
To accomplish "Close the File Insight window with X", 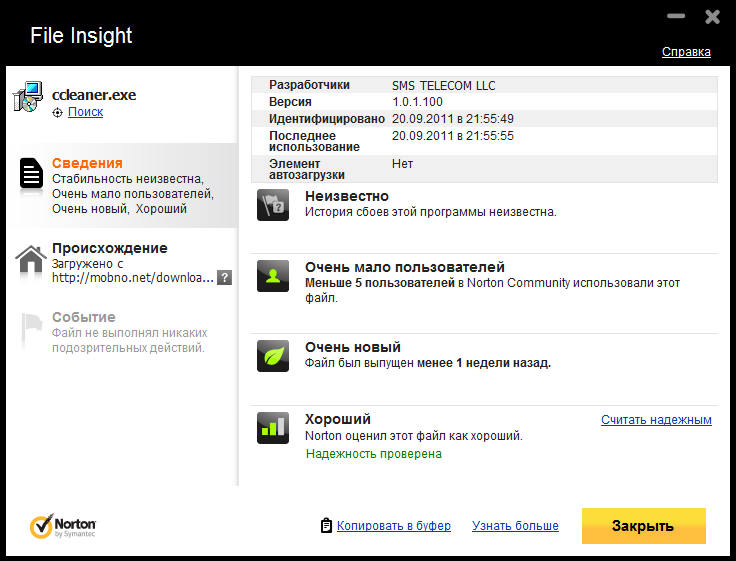I will 713,17.
